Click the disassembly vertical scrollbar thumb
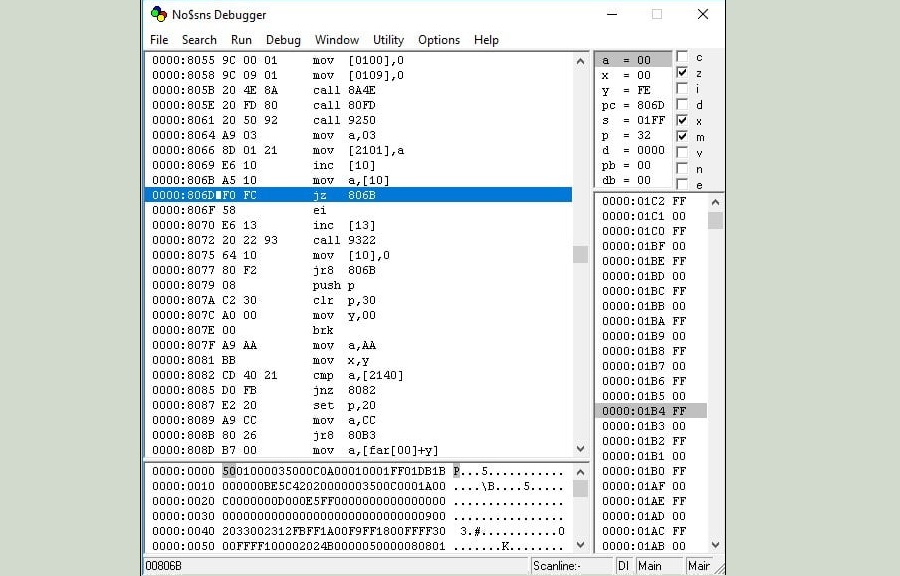This screenshot has width=900, height=576. [x=580, y=254]
